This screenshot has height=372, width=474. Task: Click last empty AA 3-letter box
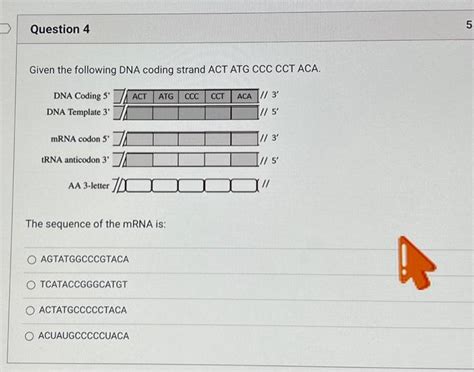click(x=244, y=186)
